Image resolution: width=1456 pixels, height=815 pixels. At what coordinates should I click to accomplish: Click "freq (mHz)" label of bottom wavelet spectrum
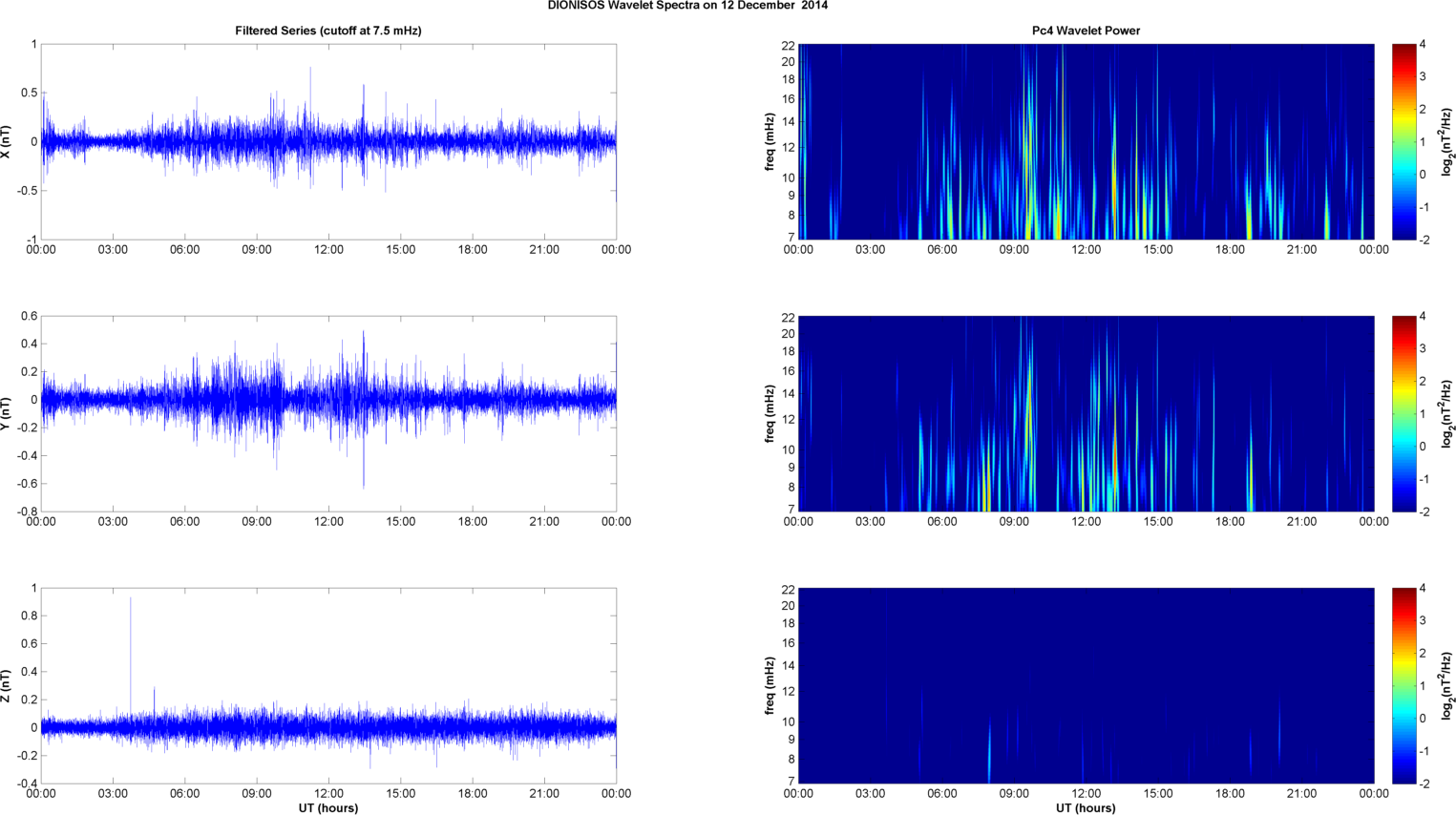(770, 685)
